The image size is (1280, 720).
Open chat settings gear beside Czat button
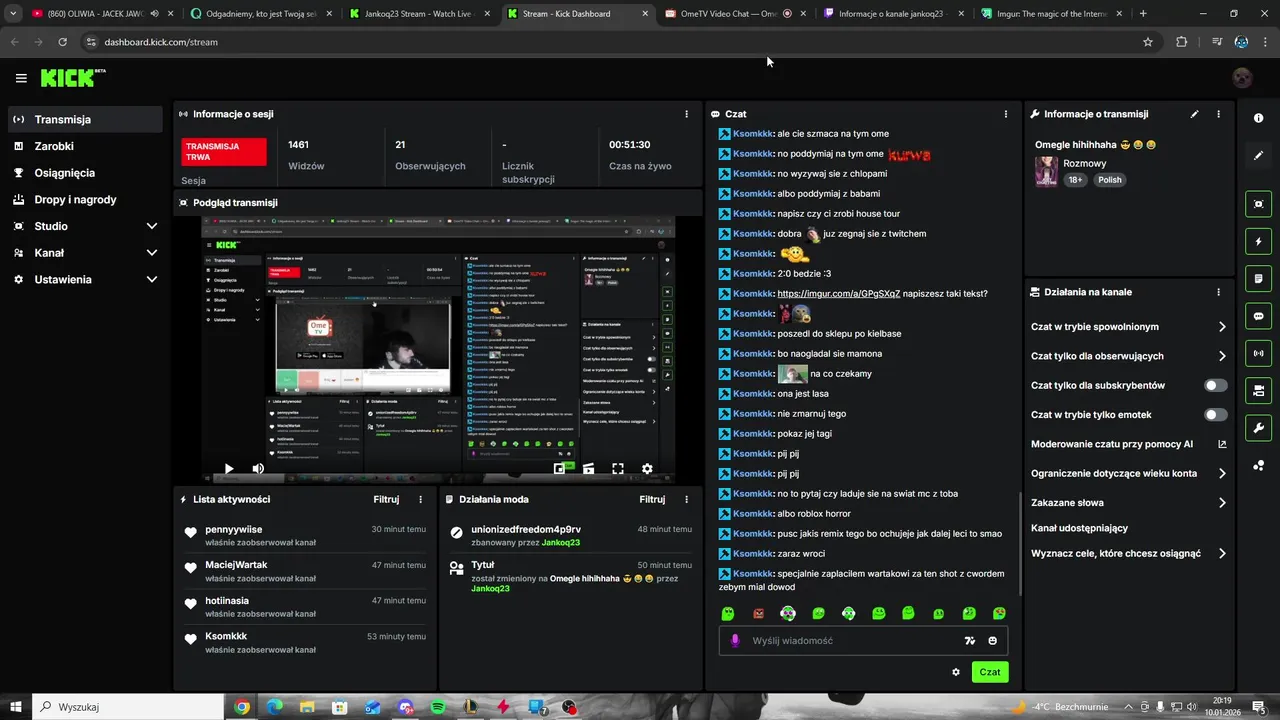coord(956,672)
